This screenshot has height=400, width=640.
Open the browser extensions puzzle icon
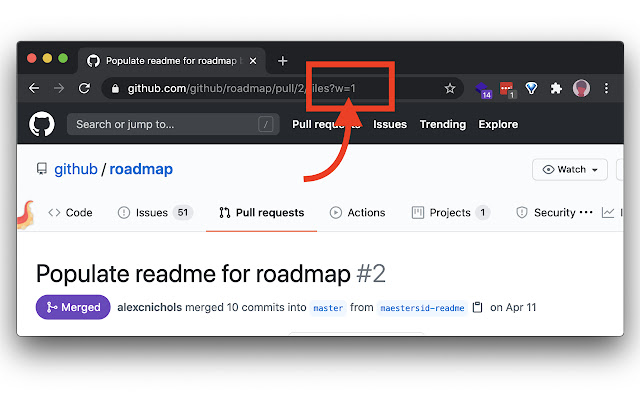[556, 88]
